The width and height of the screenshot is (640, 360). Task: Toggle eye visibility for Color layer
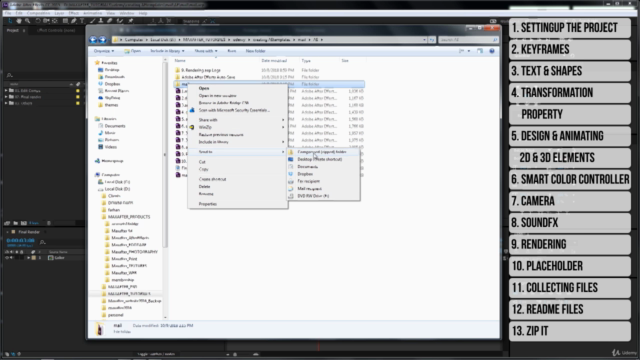(7, 258)
